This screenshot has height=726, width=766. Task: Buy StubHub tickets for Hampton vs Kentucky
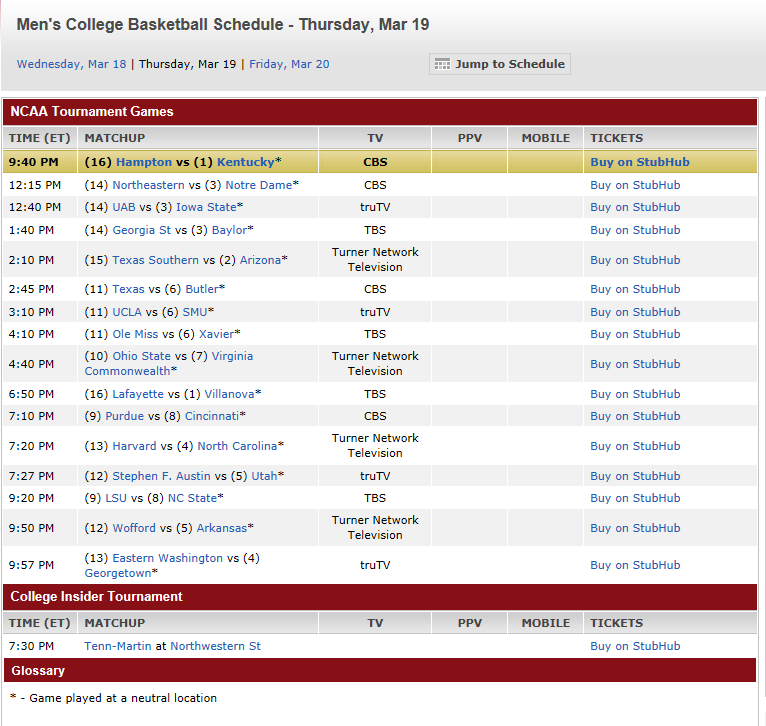(640, 162)
